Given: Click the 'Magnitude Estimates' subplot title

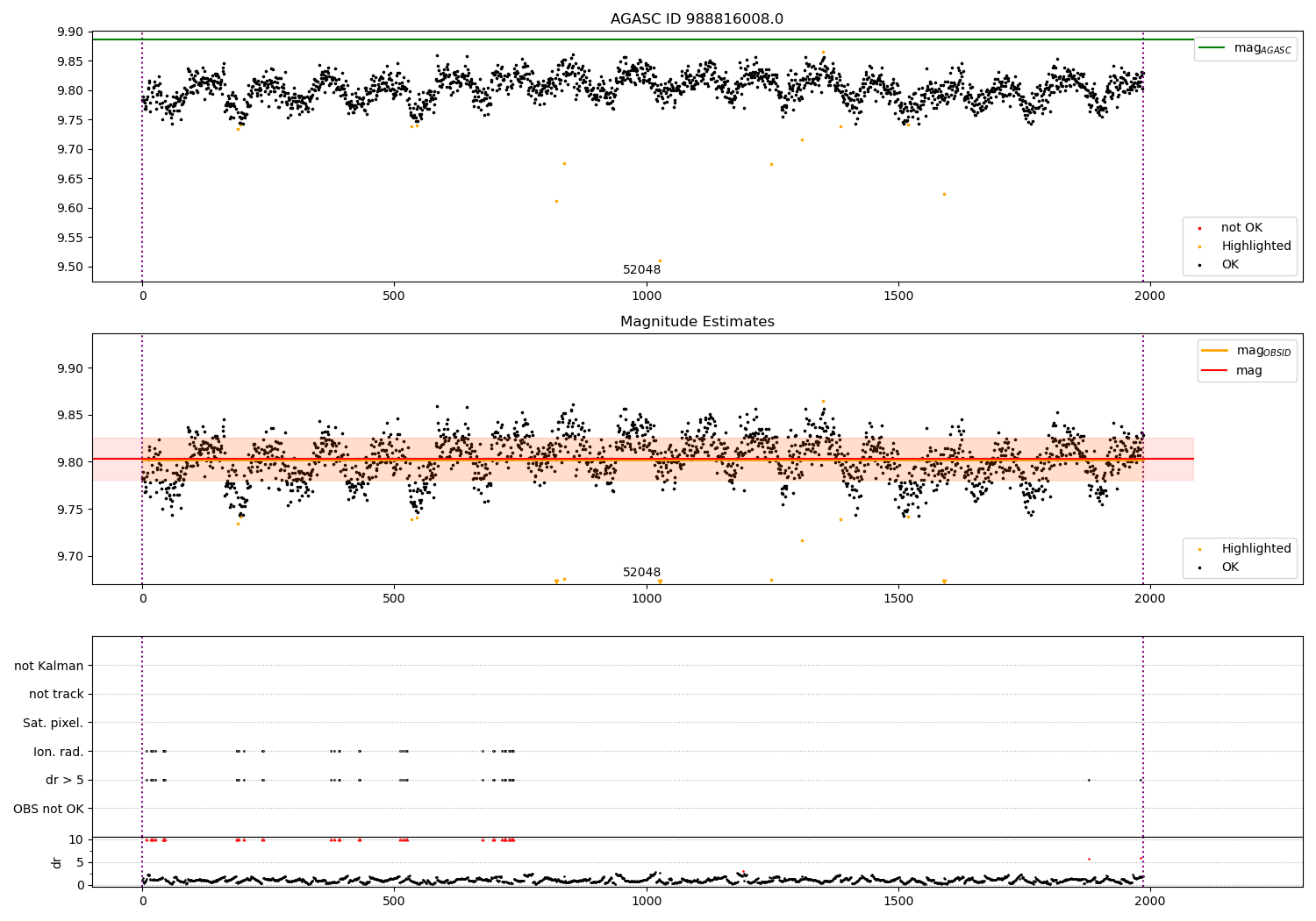Looking at the screenshot, I should pyautogui.click(x=697, y=322).
